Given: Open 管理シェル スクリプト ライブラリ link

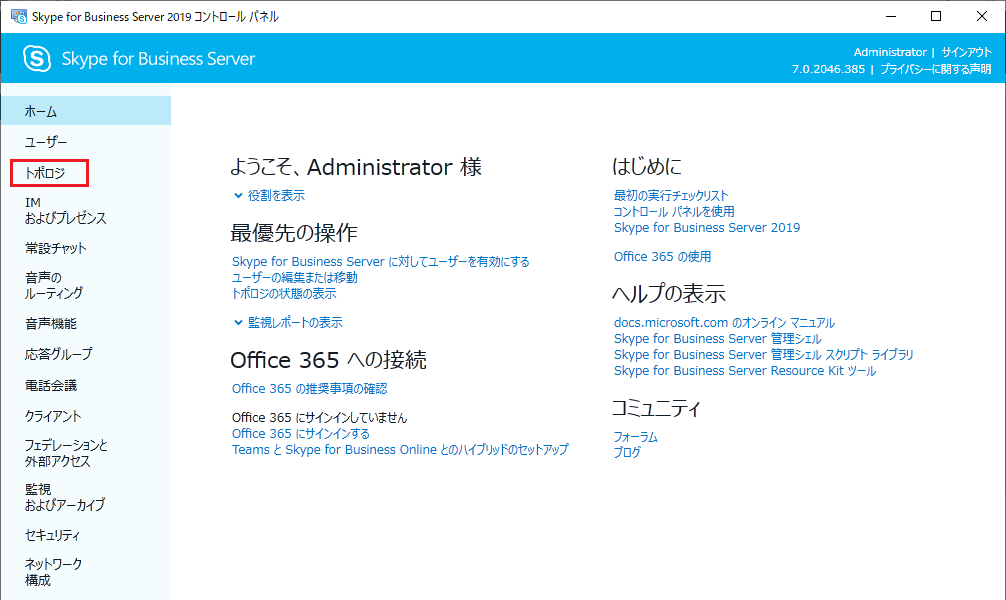Looking at the screenshot, I should (763, 355).
